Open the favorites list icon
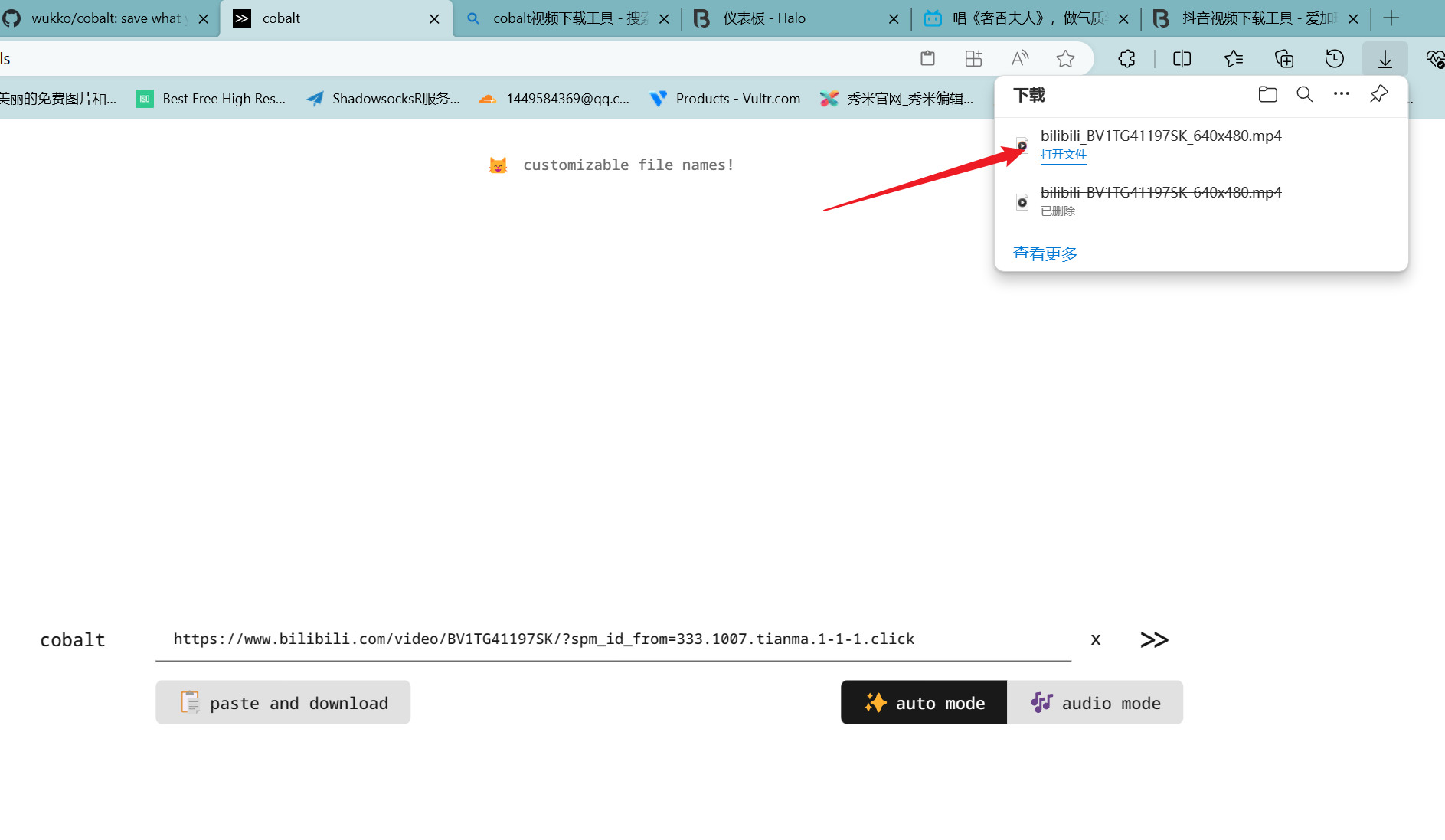 point(1233,59)
